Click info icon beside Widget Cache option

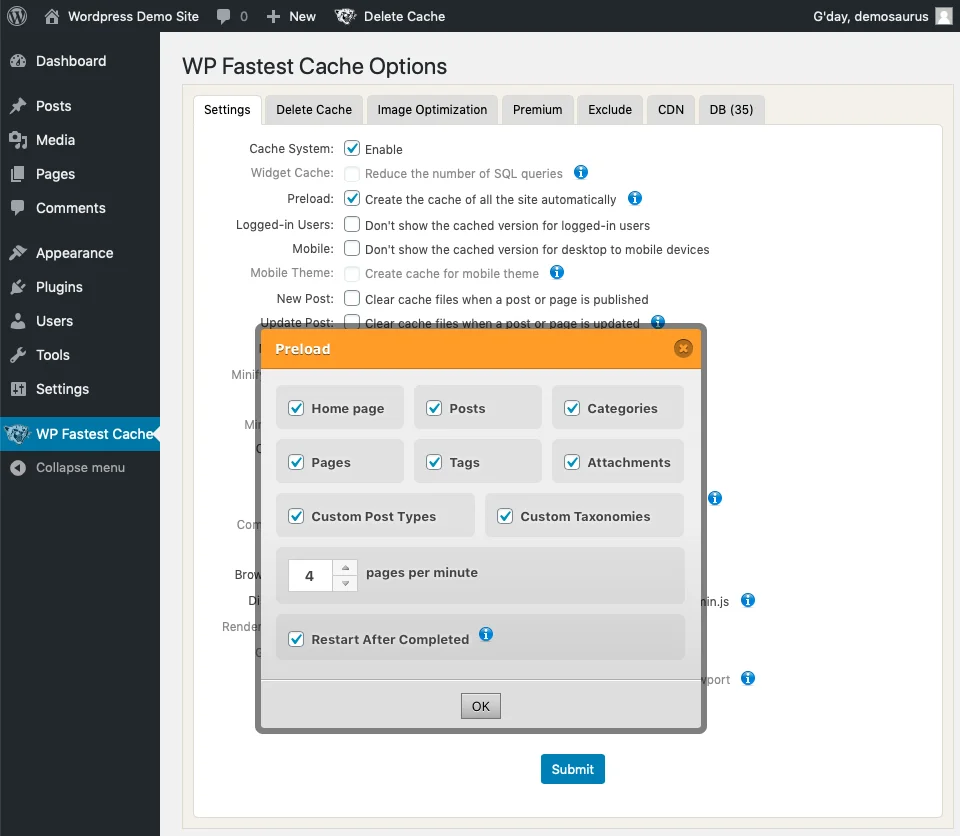(580, 172)
